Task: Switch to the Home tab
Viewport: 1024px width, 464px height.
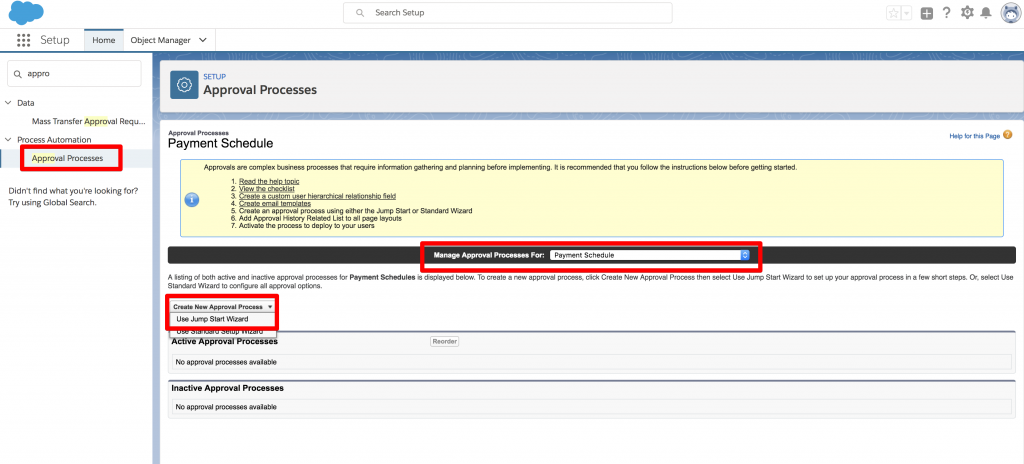Action: click(x=103, y=40)
